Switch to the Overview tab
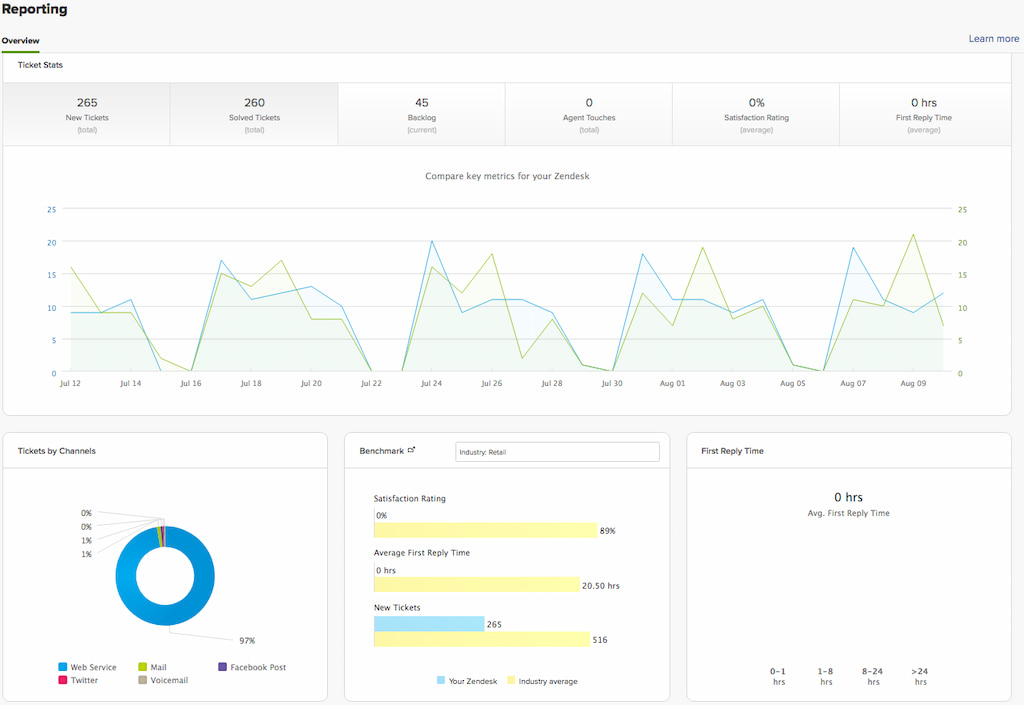 point(20,41)
